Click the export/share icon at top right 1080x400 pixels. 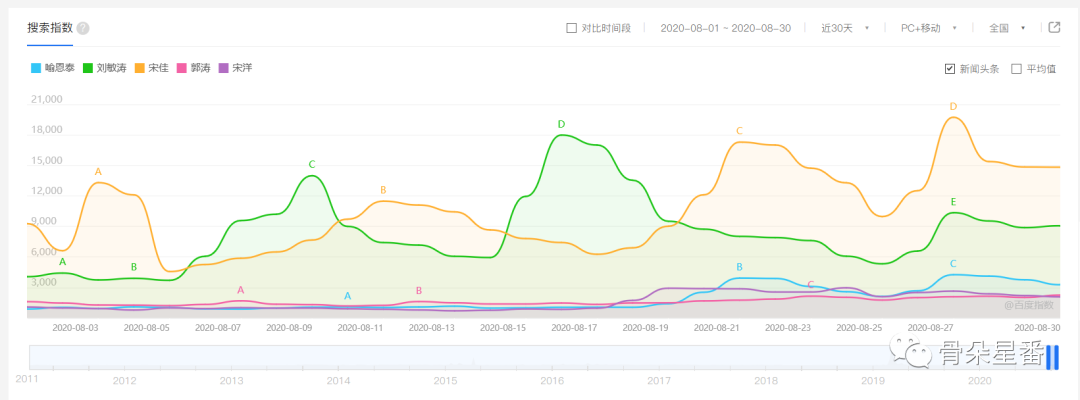point(1054,27)
